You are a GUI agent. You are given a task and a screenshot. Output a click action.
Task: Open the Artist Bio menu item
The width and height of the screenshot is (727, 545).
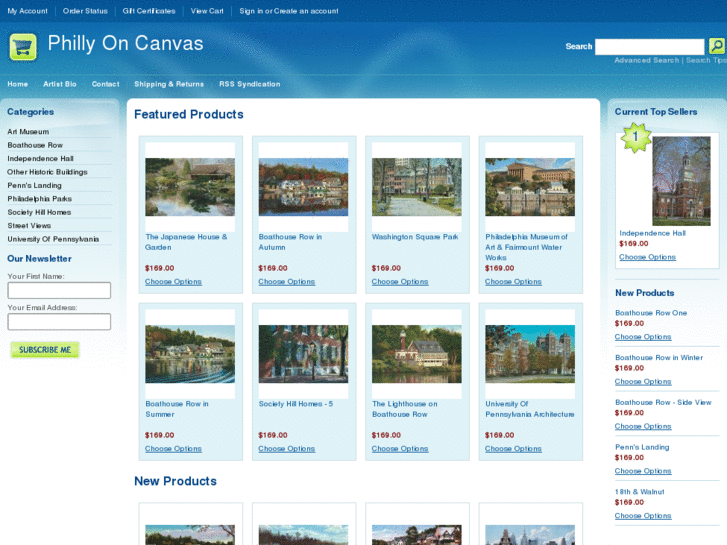point(60,84)
